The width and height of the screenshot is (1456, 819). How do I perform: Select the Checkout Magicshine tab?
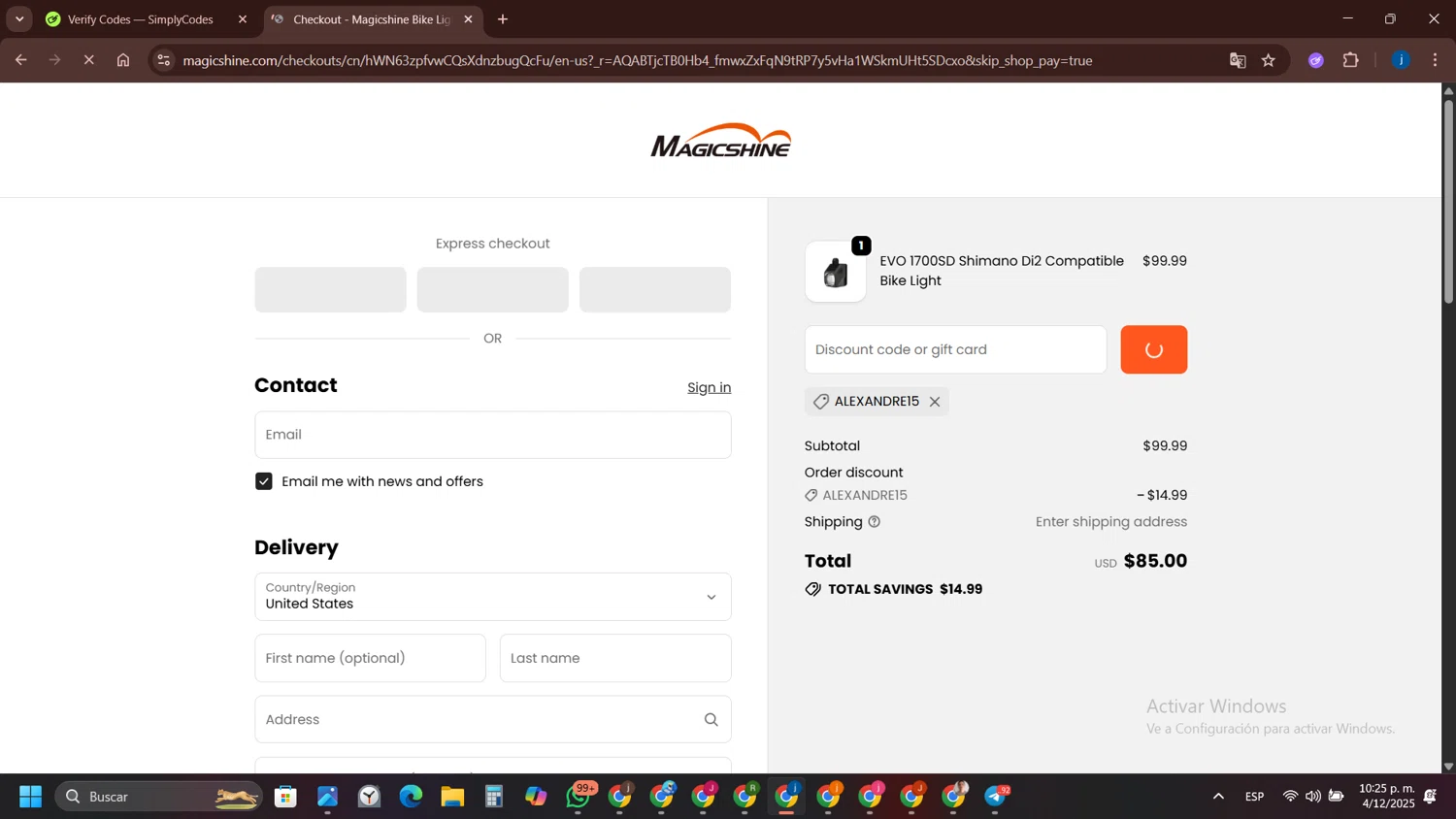(x=372, y=19)
